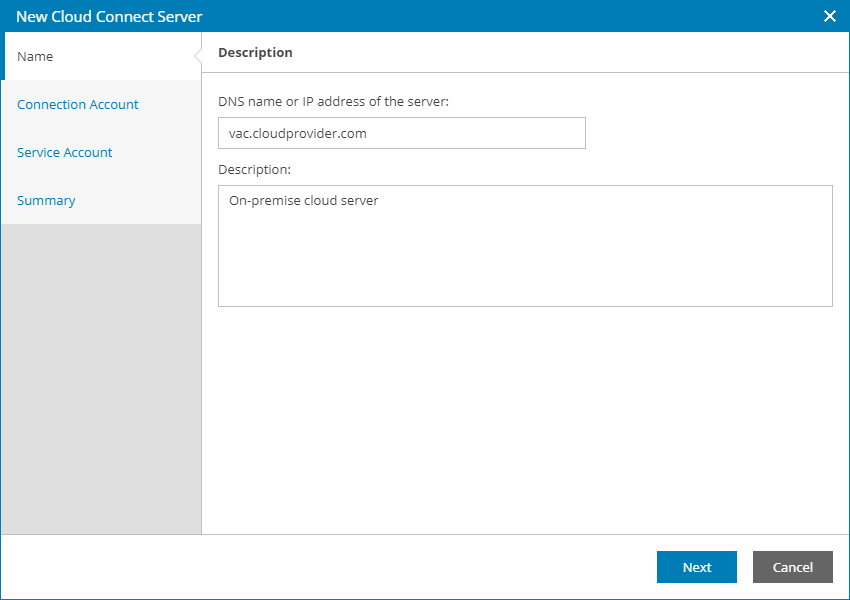Click the vac.cloudprovider.com text in DNS field
The height and width of the screenshot is (600, 850).
point(299,133)
